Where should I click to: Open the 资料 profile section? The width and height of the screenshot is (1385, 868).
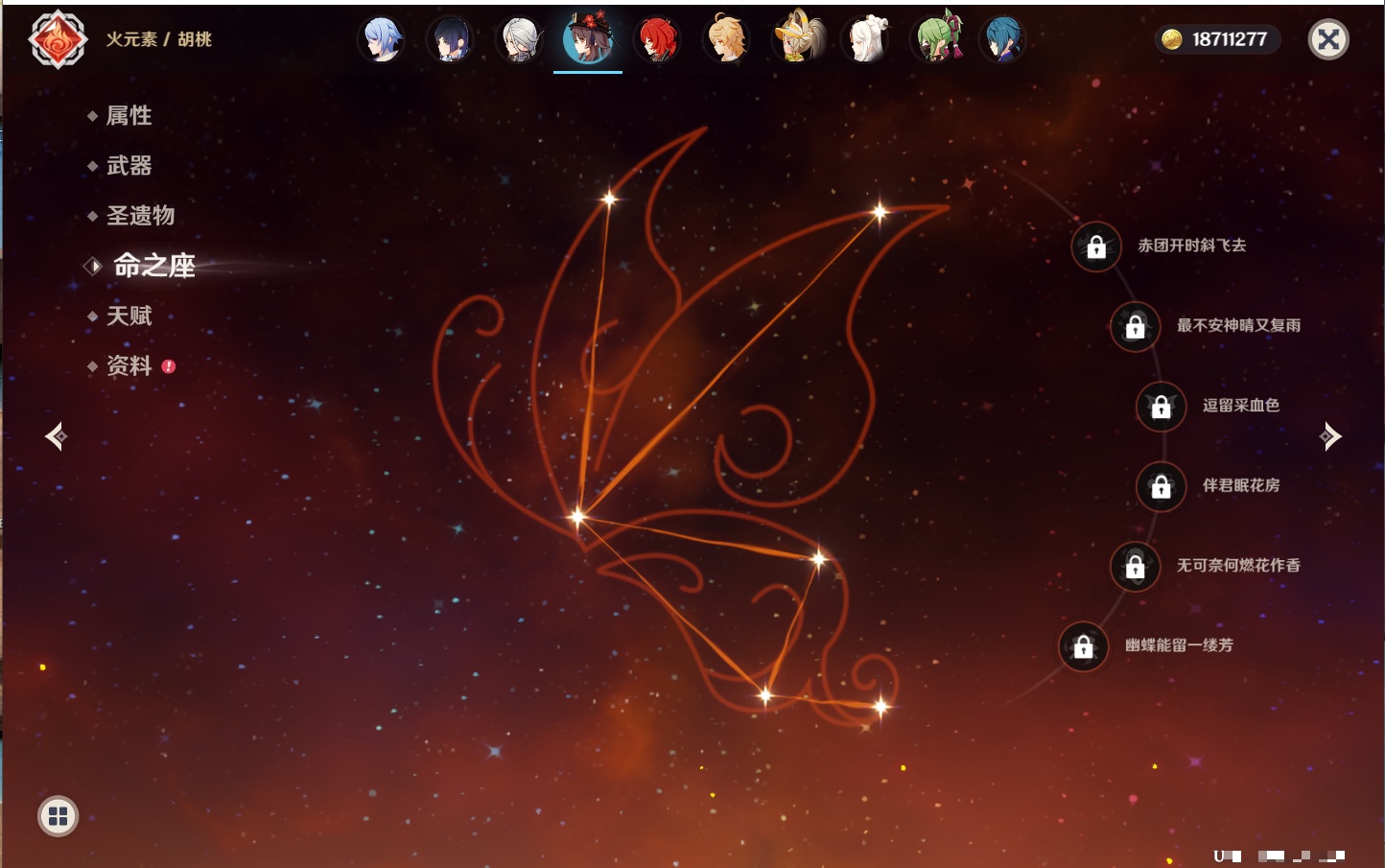click(x=129, y=365)
